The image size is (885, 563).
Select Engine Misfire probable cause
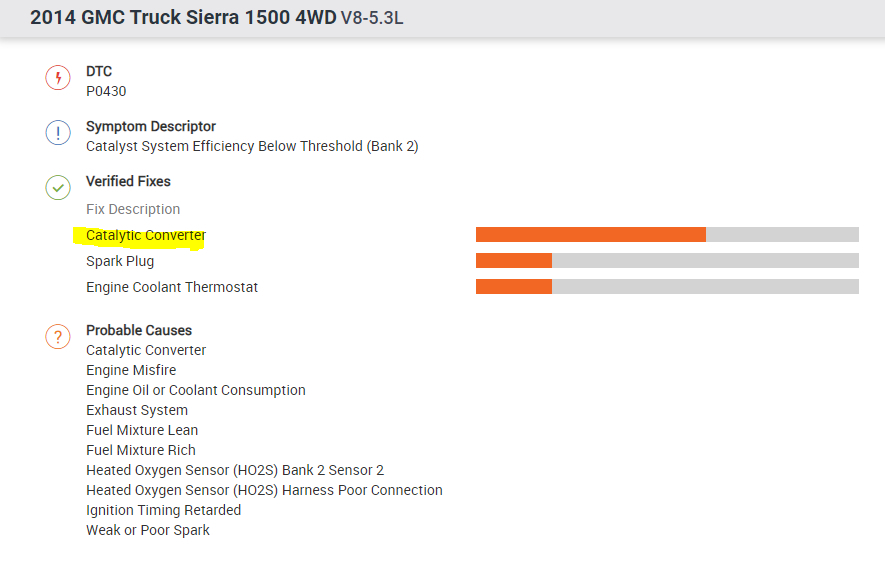pos(131,370)
